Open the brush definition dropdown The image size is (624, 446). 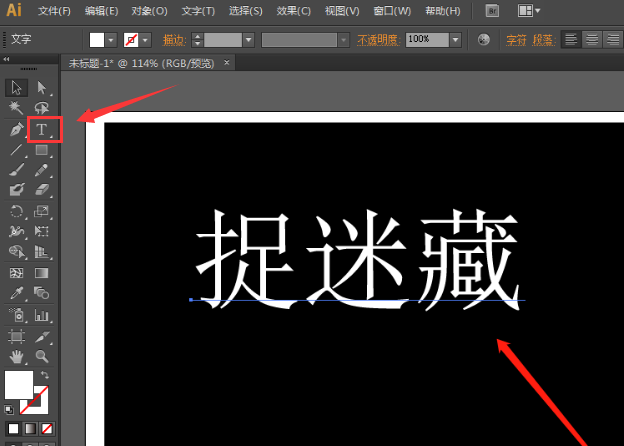tap(343, 40)
